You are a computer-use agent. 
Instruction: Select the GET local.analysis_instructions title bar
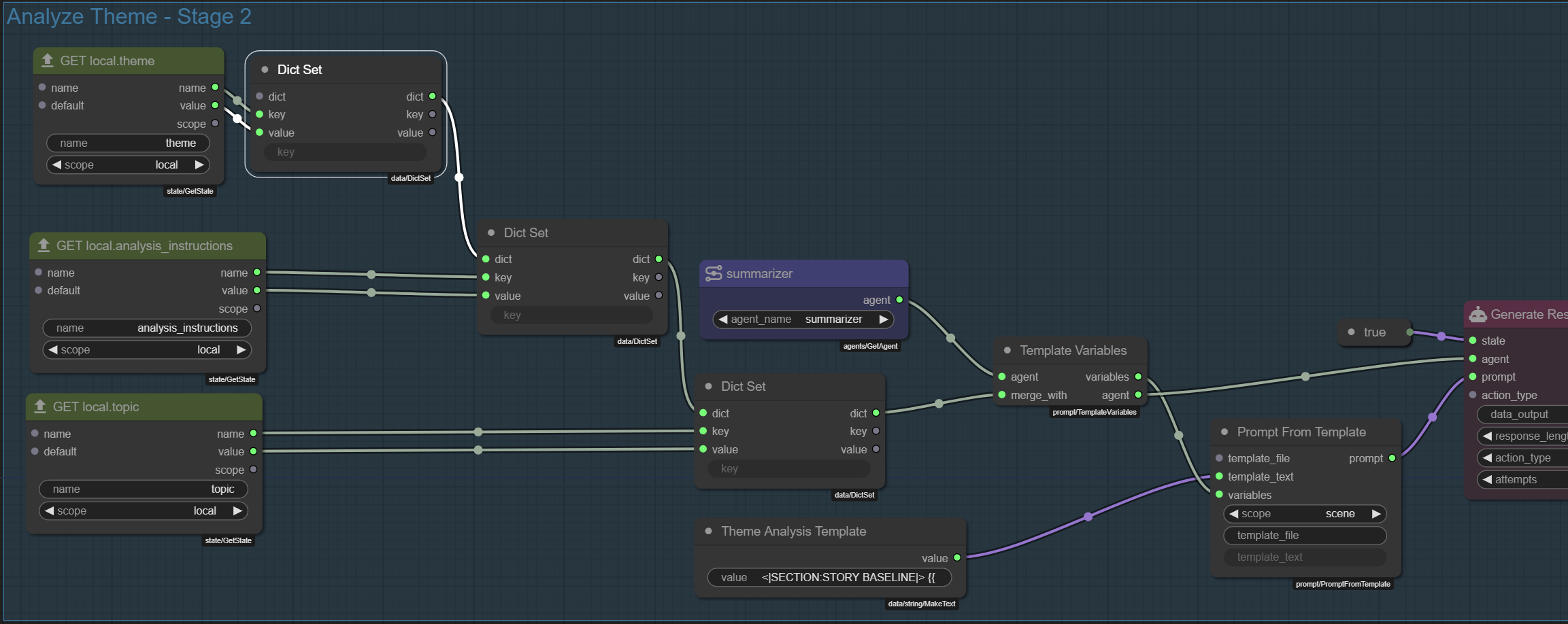tap(148, 245)
